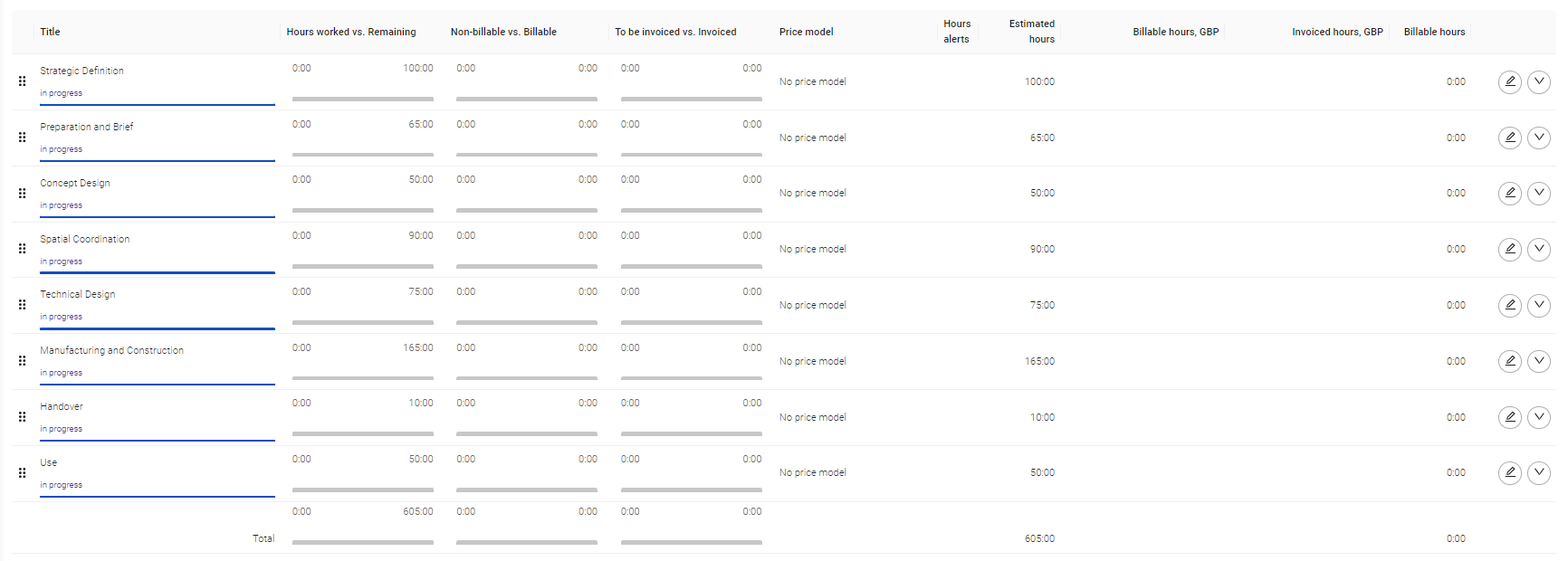Expand Preparation and Brief details chevron

tap(1539, 138)
